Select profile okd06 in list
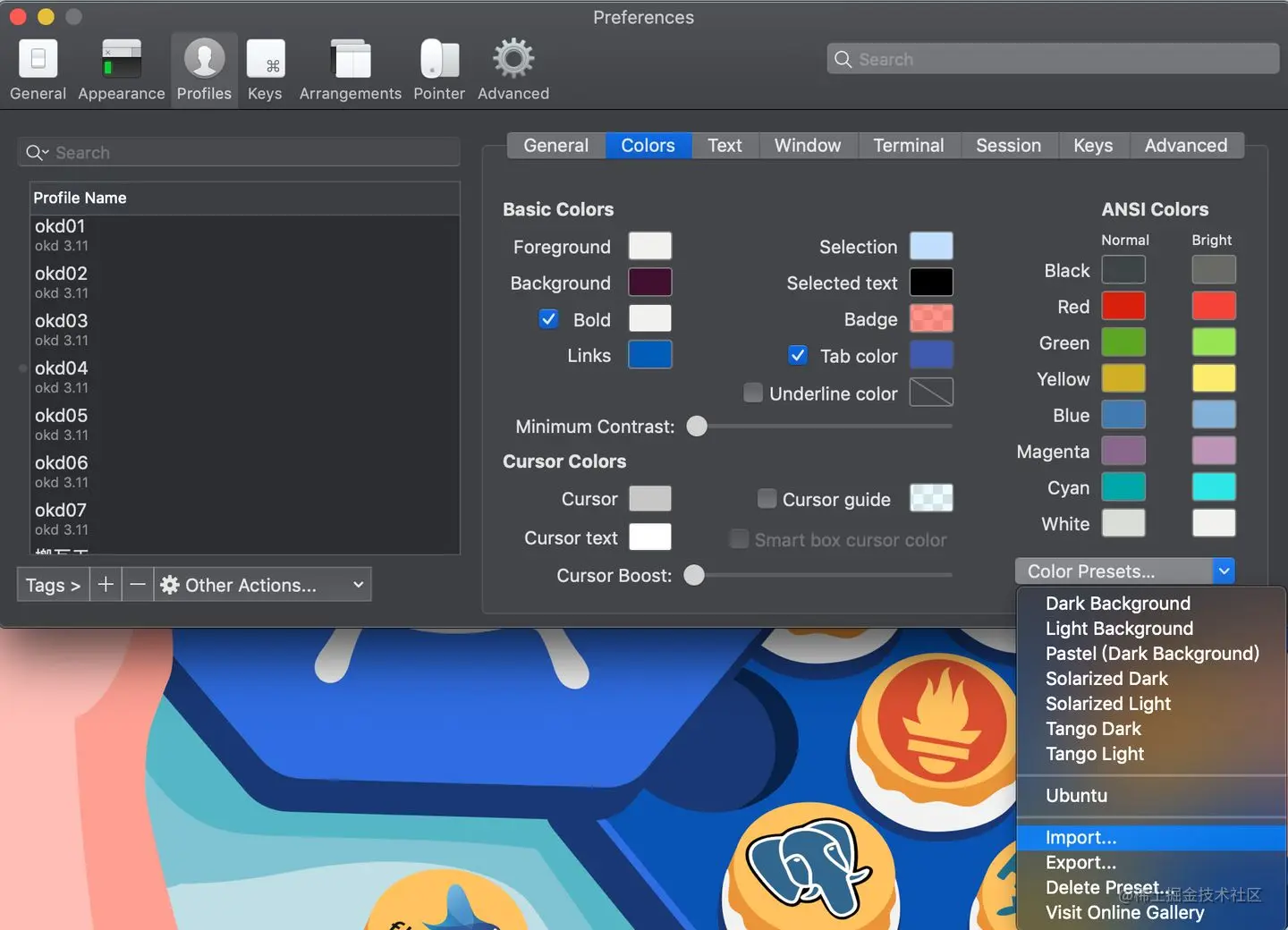 pyautogui.click(x=245, y=471)
